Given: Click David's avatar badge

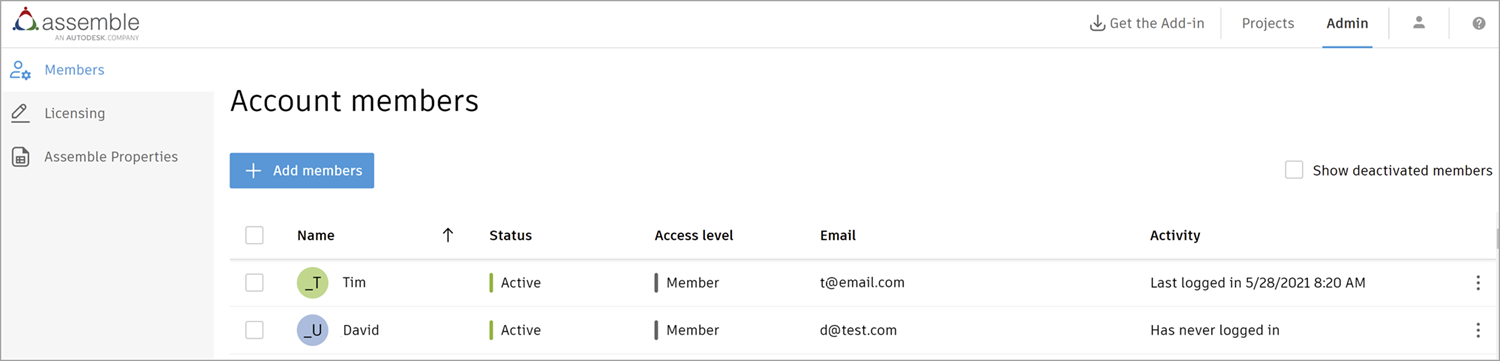Looking at the screenshot, I should [x=313, y=330].
